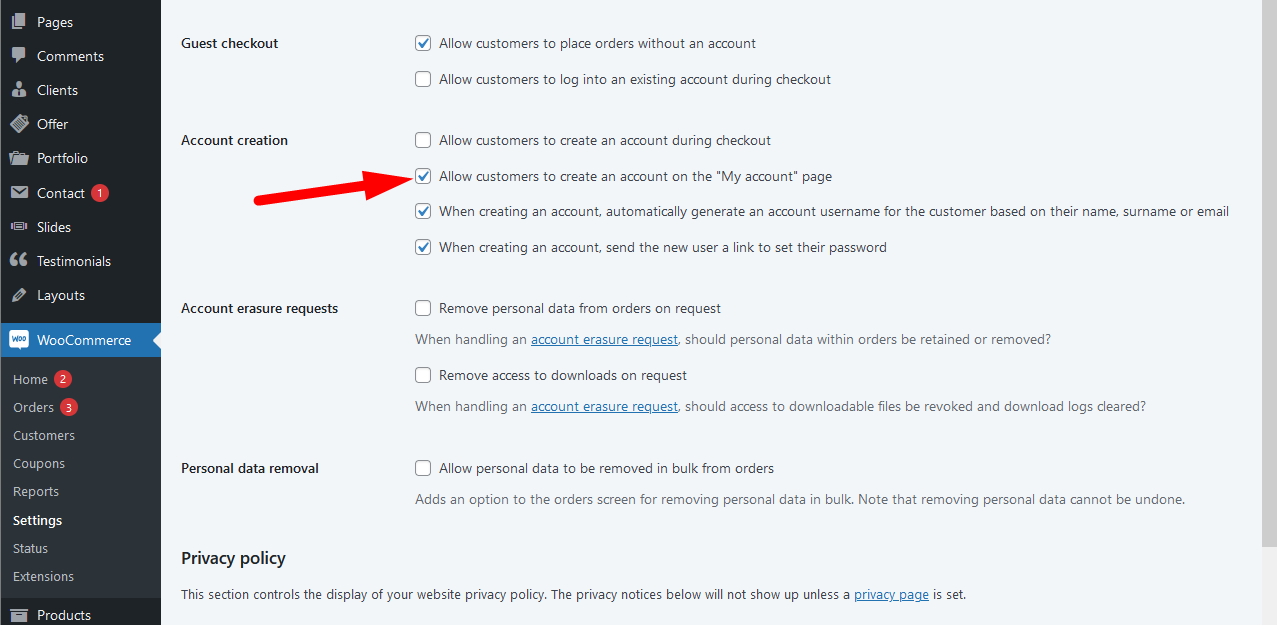Click the Offer tag icon
The image size is (1277, 625).
[x=19, y=124]
